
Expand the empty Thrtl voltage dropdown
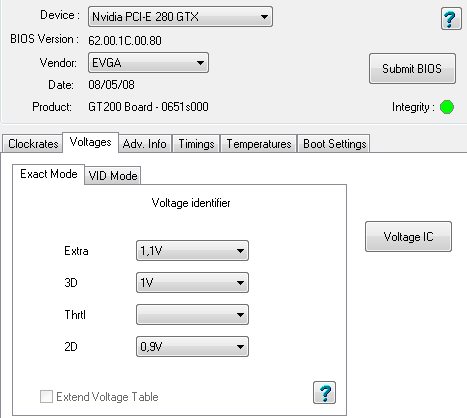pyautogui.click(x=192, y=314)
